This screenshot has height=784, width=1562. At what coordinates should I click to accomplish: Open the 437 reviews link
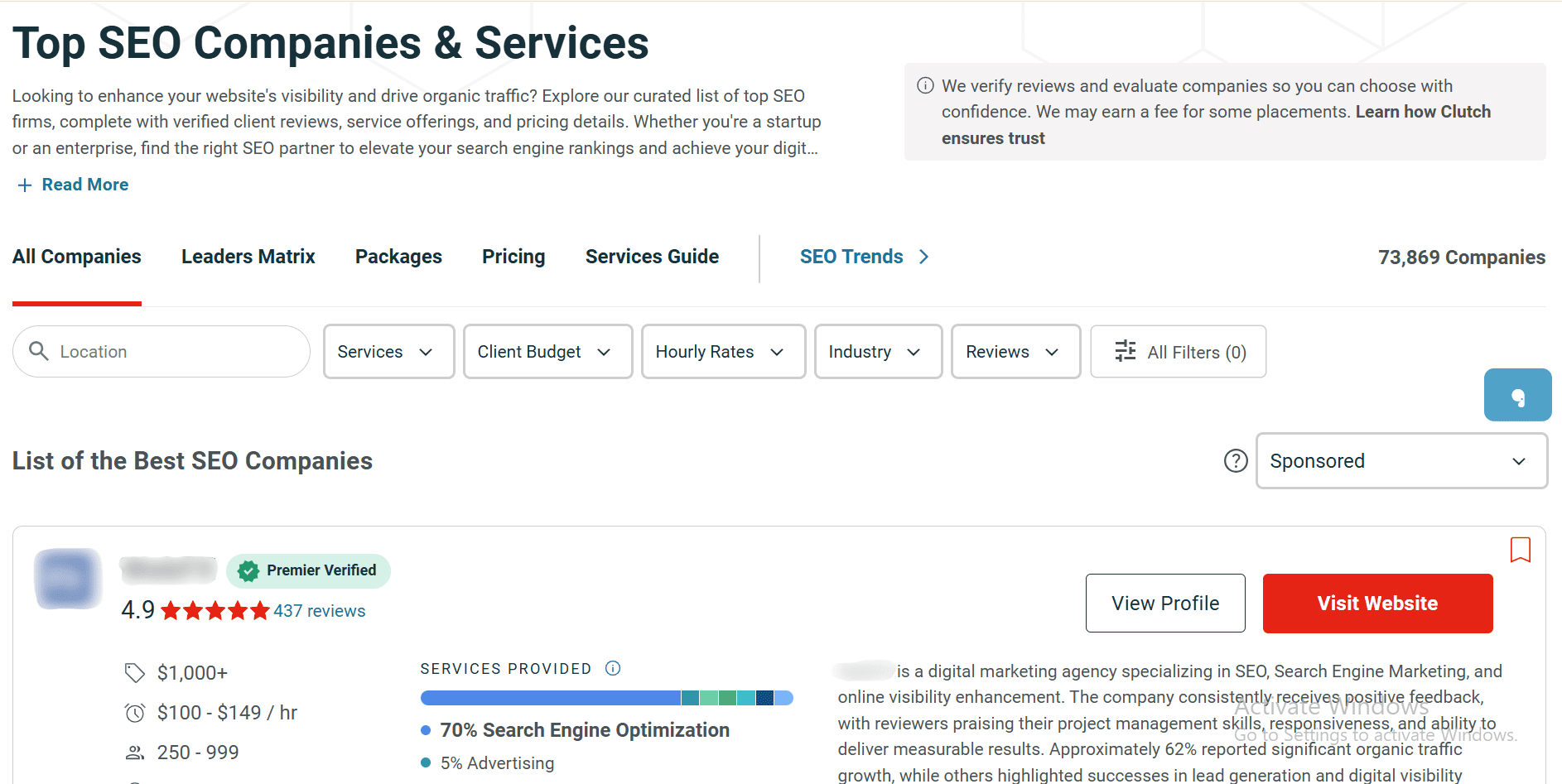click(x=319, y=611)
